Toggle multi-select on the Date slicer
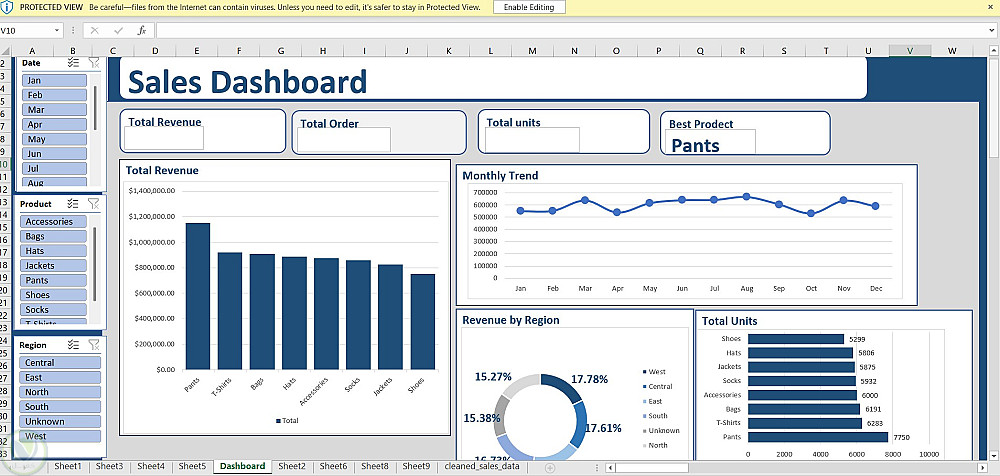The height and width of the screenshot is (476, 1000). pos(73,63)
